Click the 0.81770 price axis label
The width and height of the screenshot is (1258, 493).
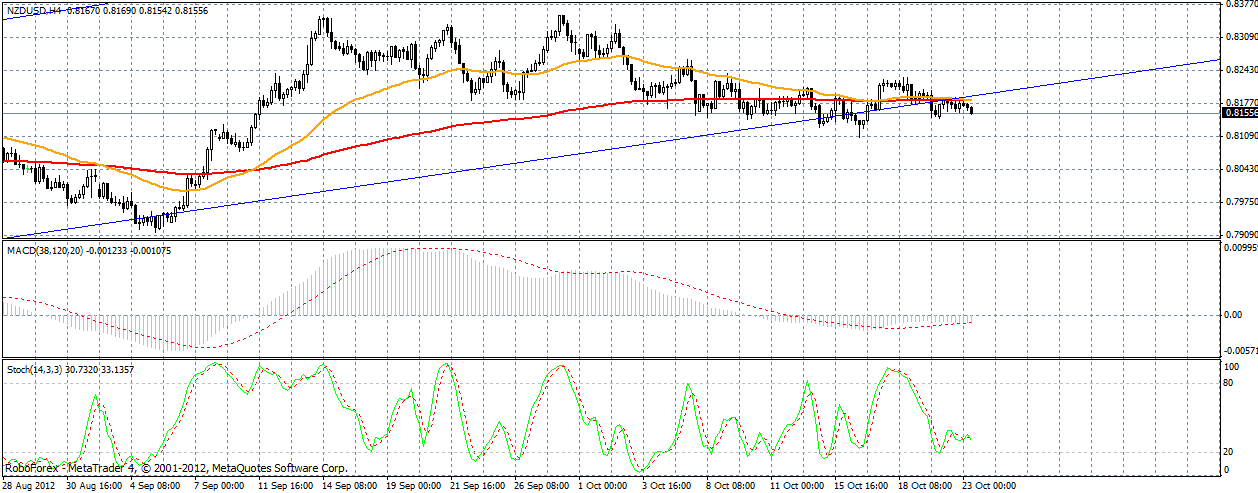(x=1240, y=102)
